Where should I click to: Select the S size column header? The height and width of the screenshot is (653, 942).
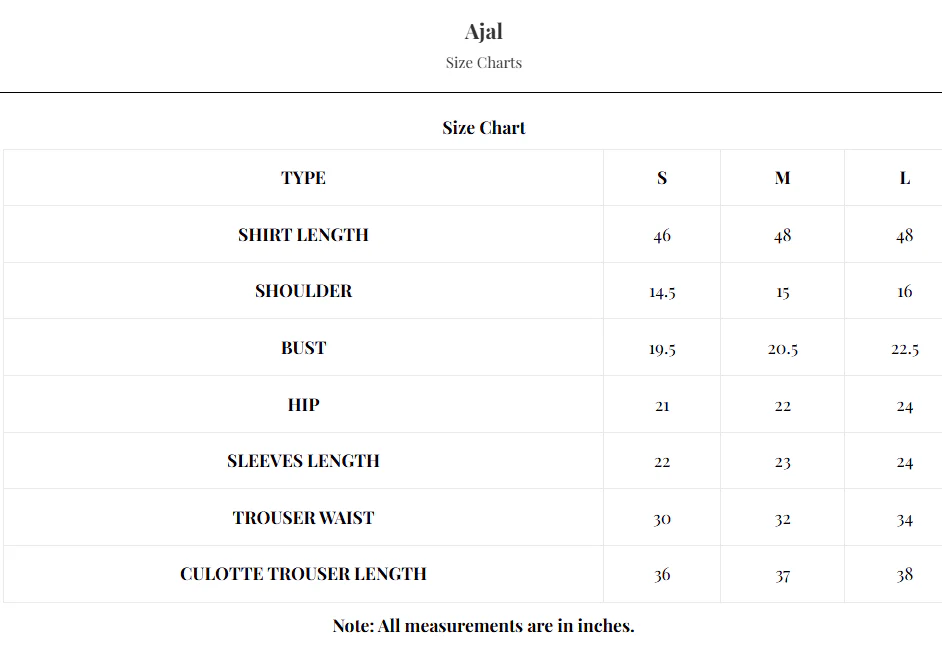pyautogui.click(x=662, y=178)
